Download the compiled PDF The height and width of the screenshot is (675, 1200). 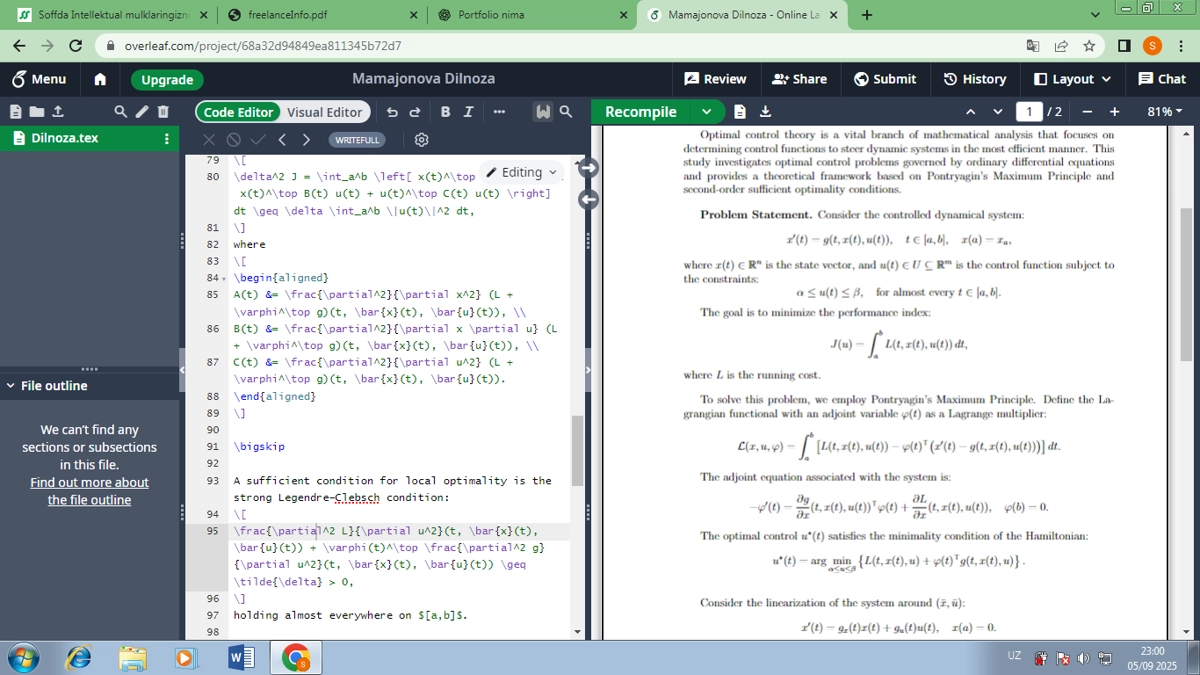[x=765, y=112]
